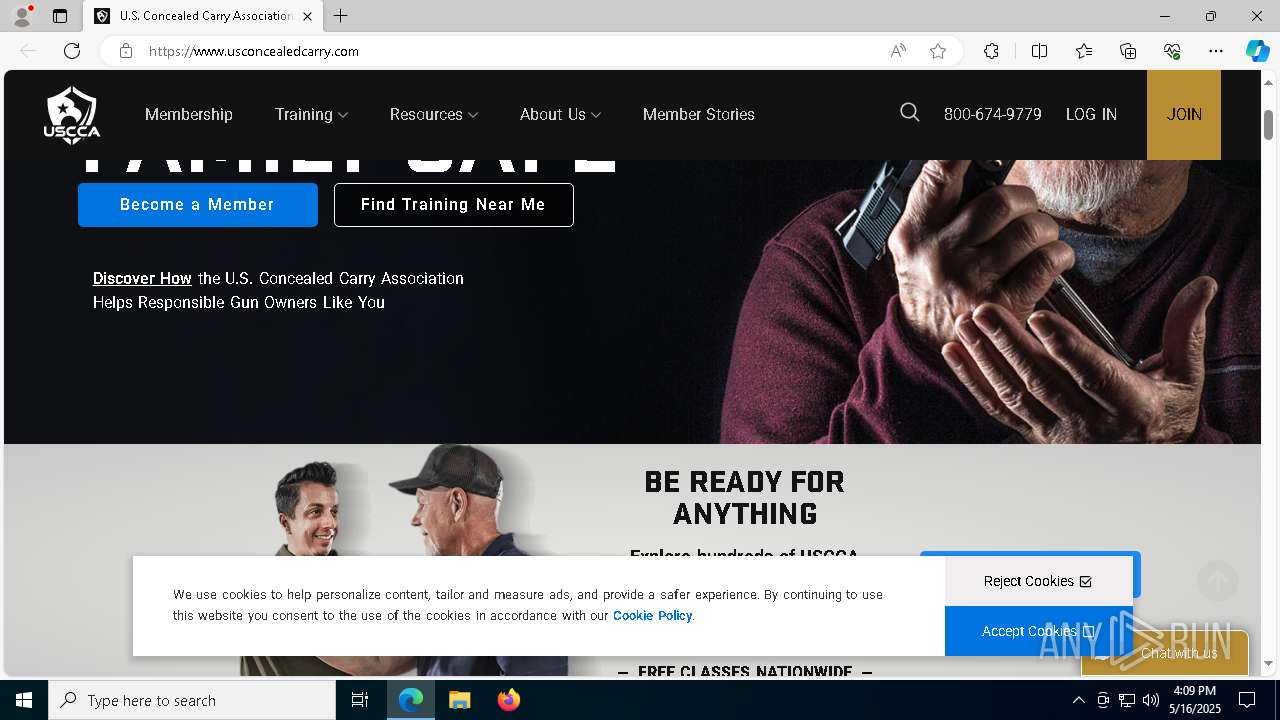This screenshot has height=720, width=1280.
Task: Click the USCCA logo in header
Action: [72, 115]
